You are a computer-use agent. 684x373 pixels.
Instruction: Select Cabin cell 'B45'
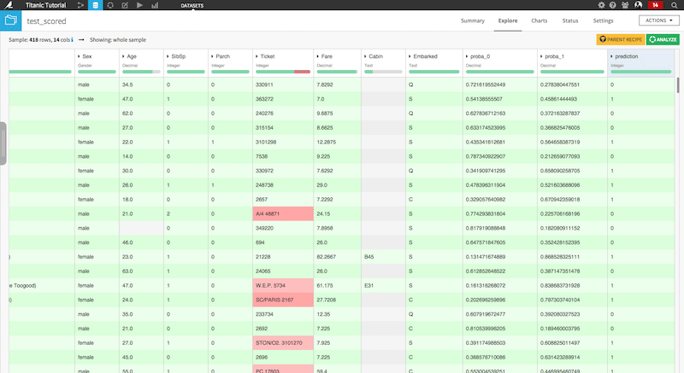pyautogui.click(x=383, y=257)
